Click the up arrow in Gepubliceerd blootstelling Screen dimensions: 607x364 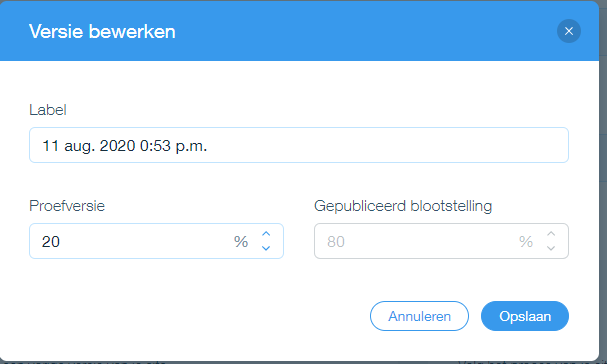pos(551,234)
